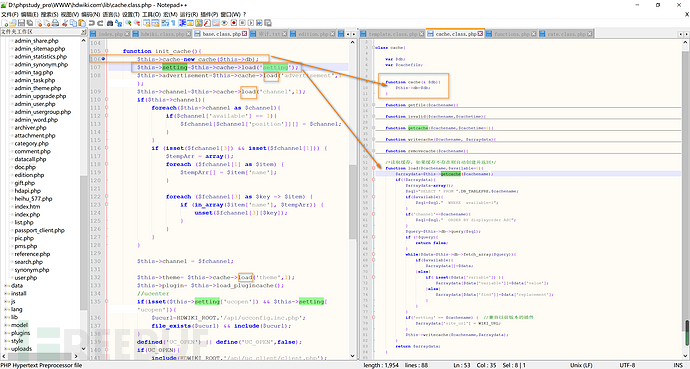Image resolution: width=690 pixels, height=369 pixels.
Task: Close the index.php tab
Action: [127, 34]
